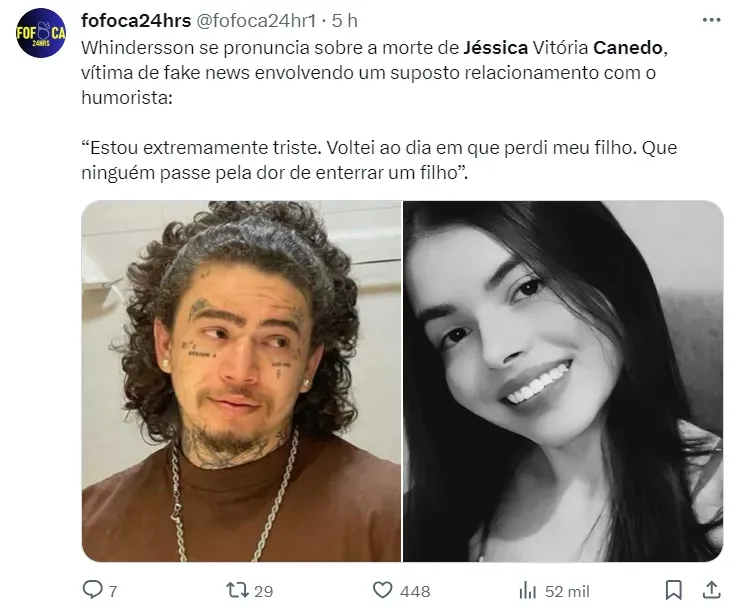Click the bold Jéssica search term
Viewport: 741px width, 609px height.
495,48
